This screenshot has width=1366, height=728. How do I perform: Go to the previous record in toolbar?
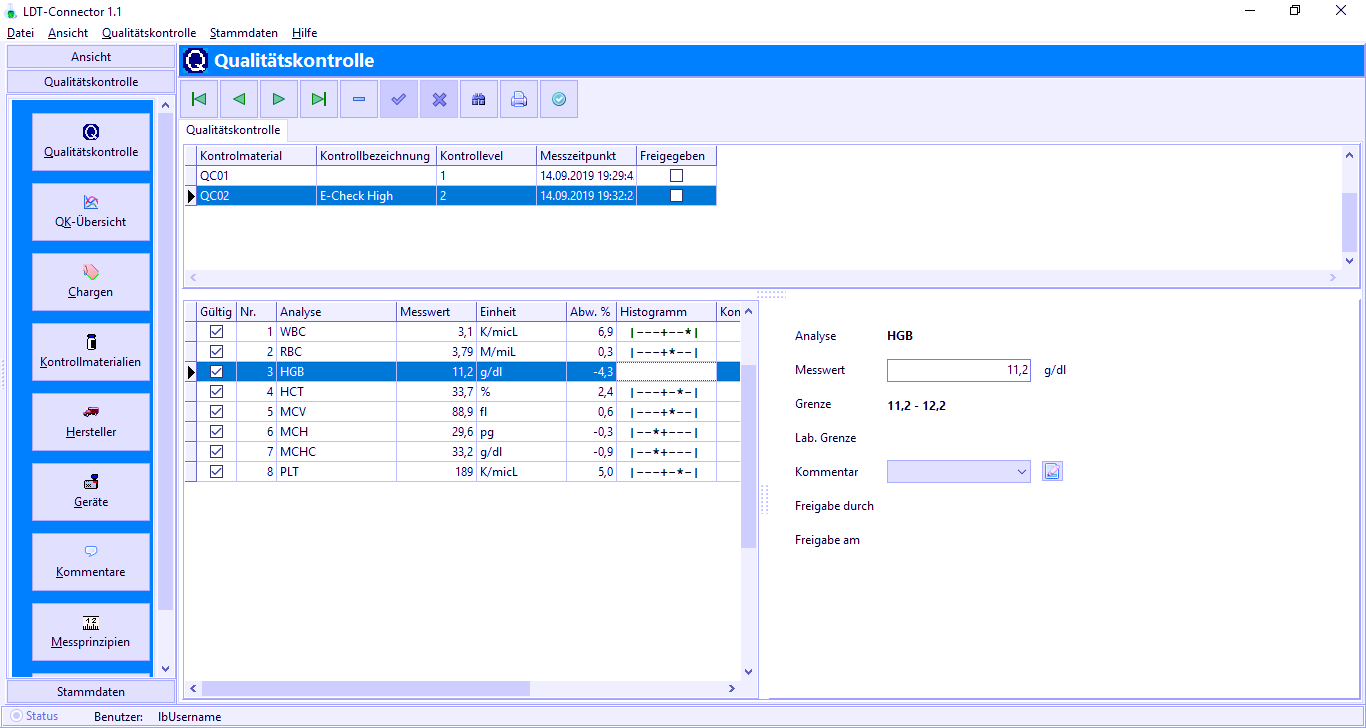tap(239, 99)
